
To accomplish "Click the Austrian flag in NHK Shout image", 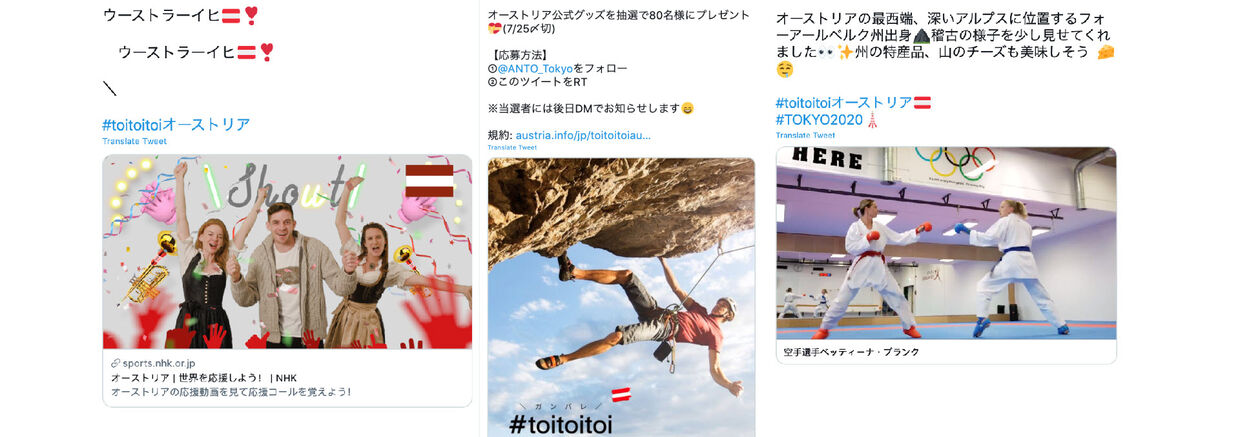I will coord(429,181).
